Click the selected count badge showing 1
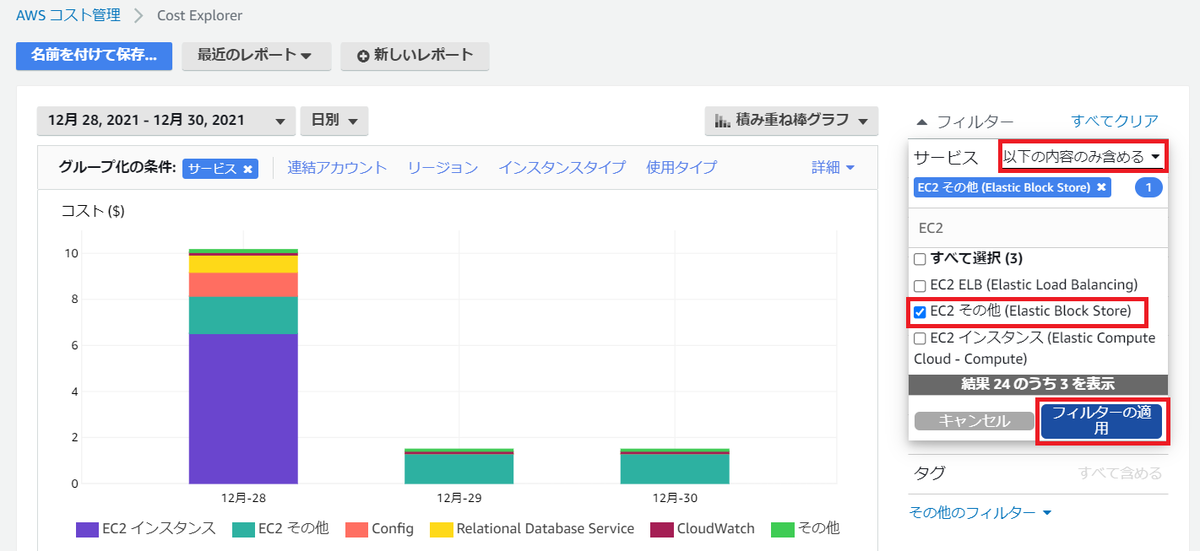1200x551 pixels. pos(1149,187)
